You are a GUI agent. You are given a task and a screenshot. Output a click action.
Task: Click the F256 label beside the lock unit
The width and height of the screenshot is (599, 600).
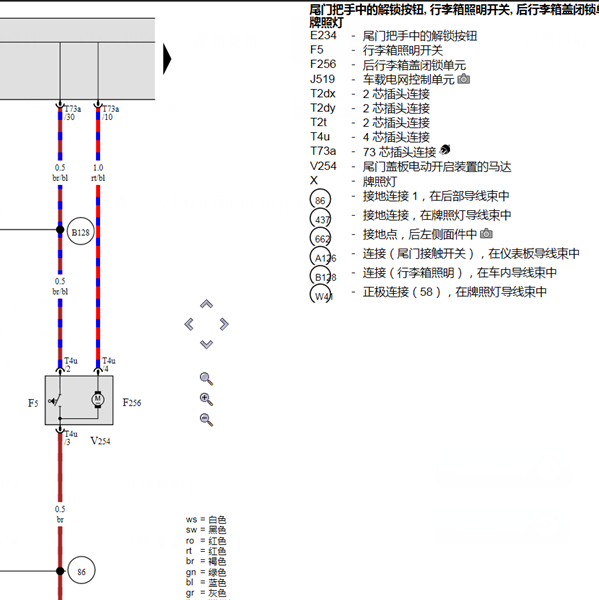(x=132, y=403)
